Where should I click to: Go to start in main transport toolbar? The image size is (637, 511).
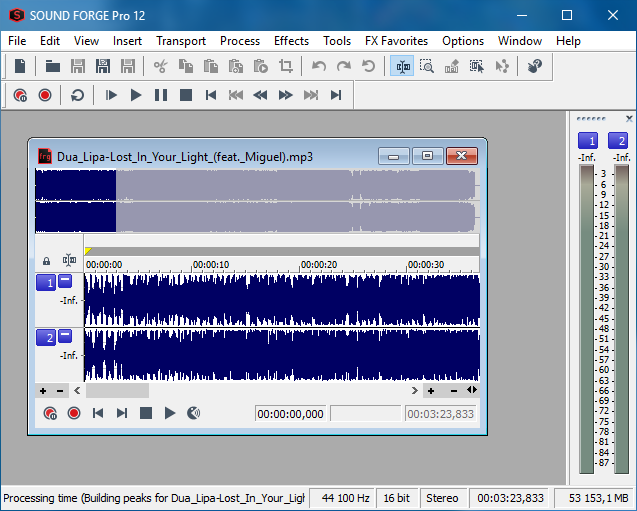click(211, 95)
